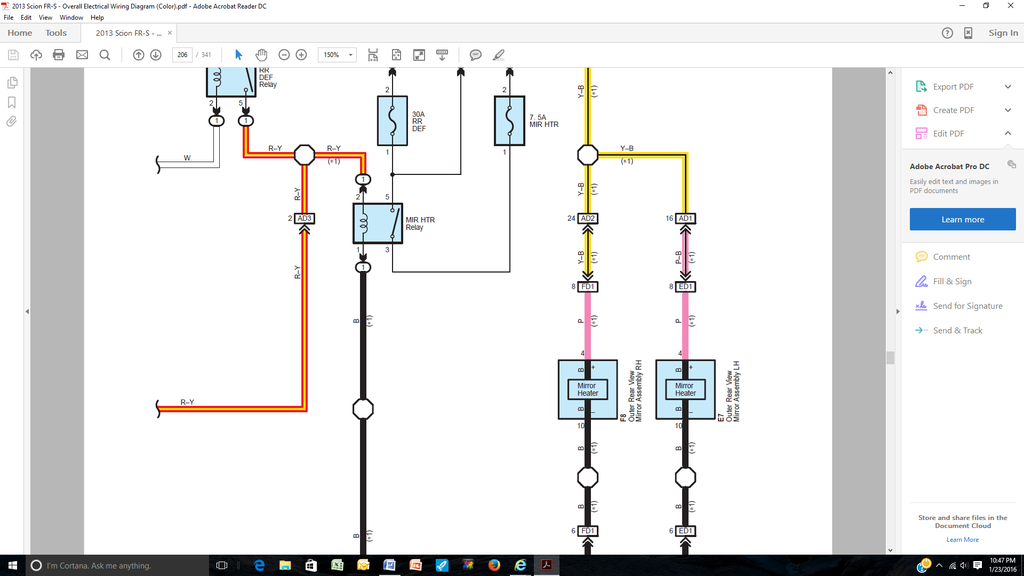1024x576 pixels.
Task: Click the page number input field
Action: [x=182, y=54]
